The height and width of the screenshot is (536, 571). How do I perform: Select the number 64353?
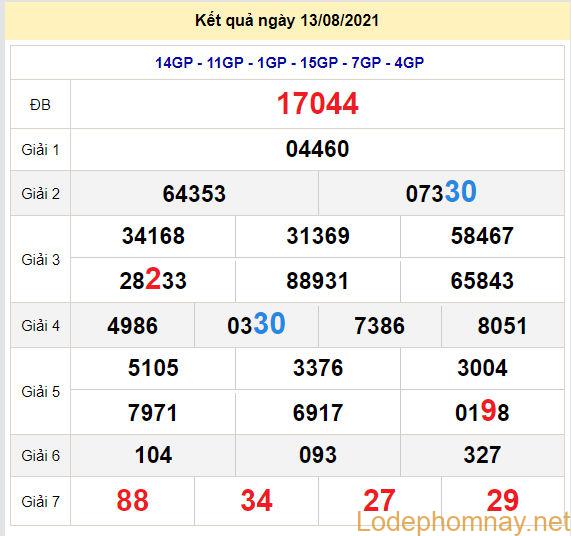pyautogui.click(x=194, y=193)
